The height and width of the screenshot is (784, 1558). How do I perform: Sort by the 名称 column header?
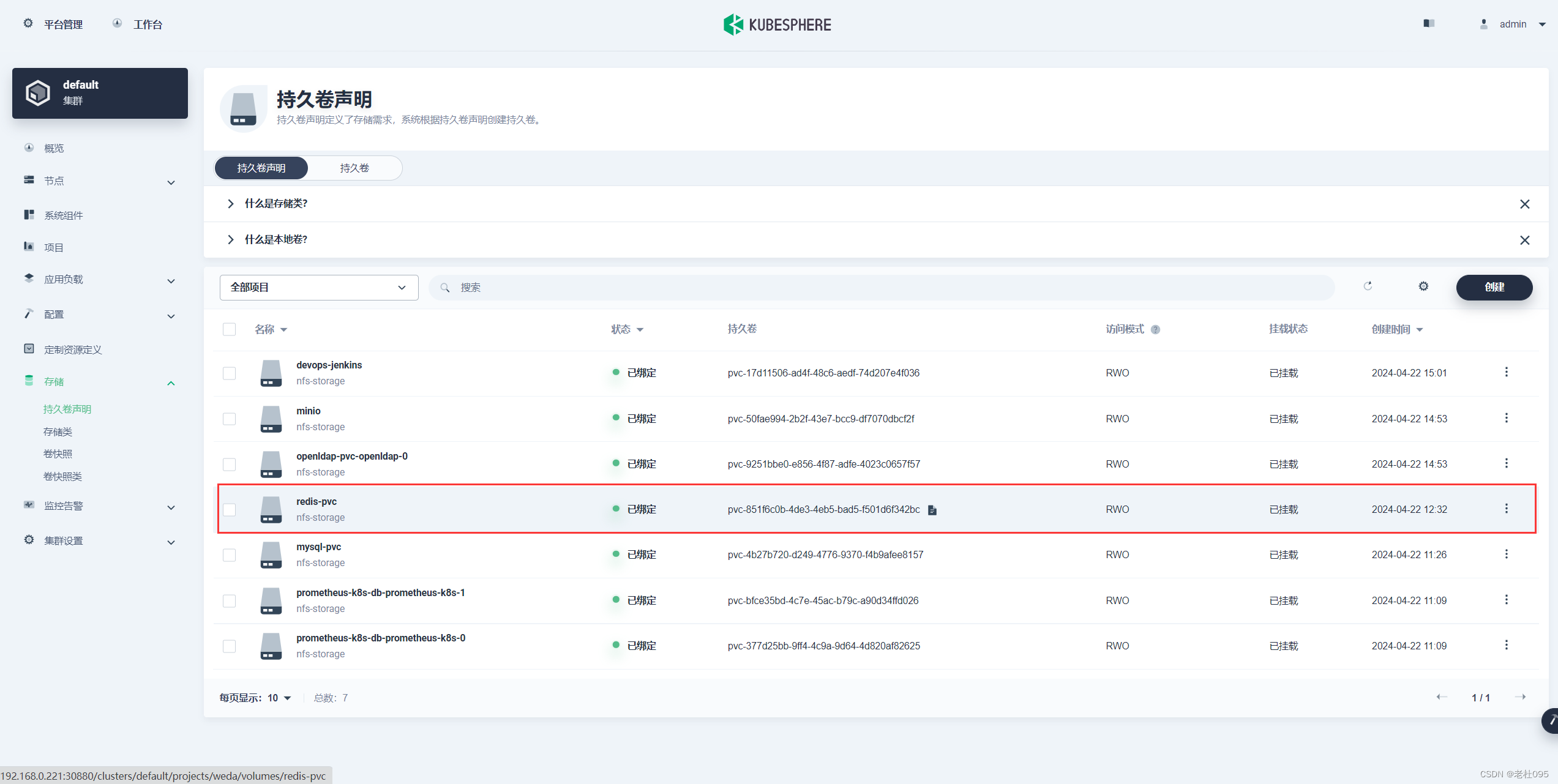pyautogui.click(x=271, y=329)
